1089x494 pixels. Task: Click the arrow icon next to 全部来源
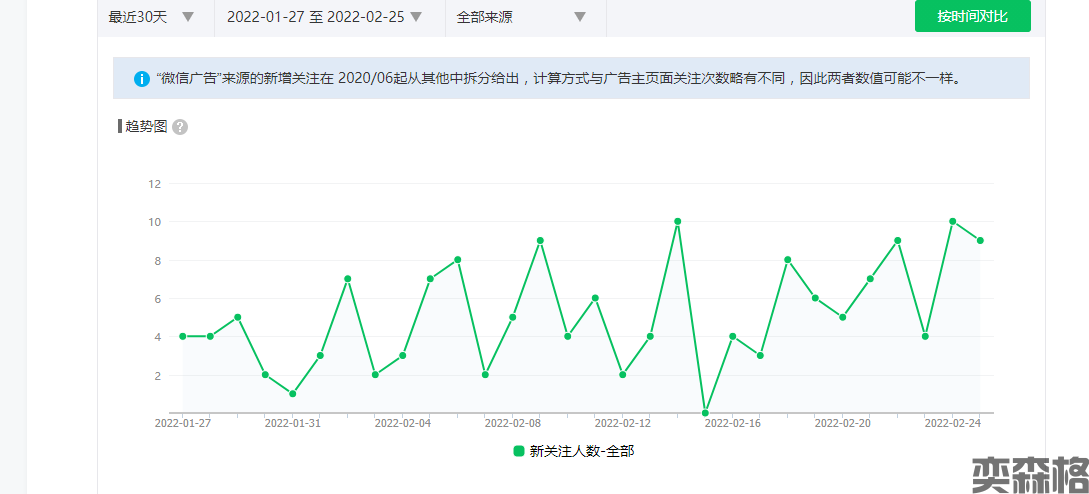(580, 17)
